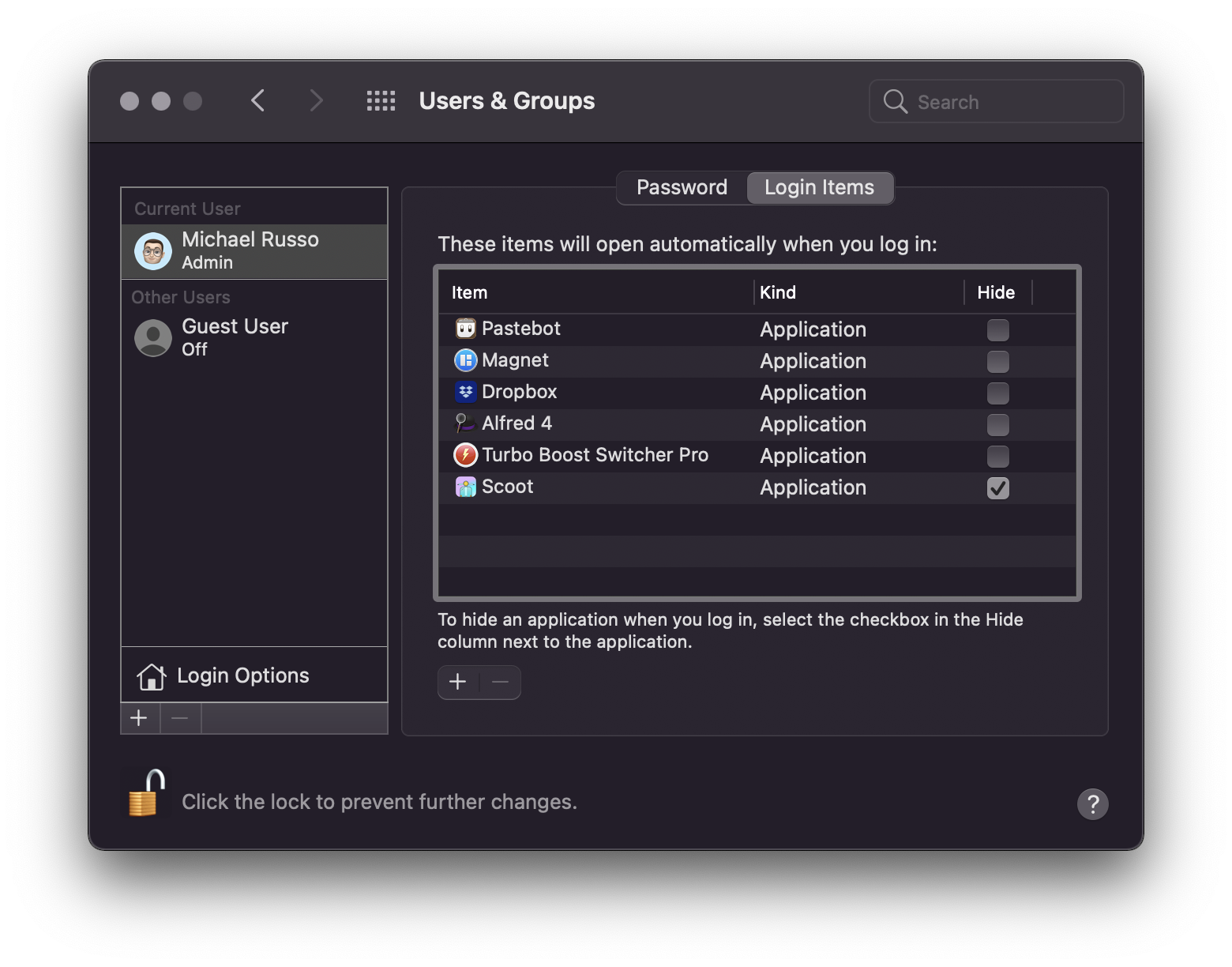Select Guest User in sidebar

[254, 337]
